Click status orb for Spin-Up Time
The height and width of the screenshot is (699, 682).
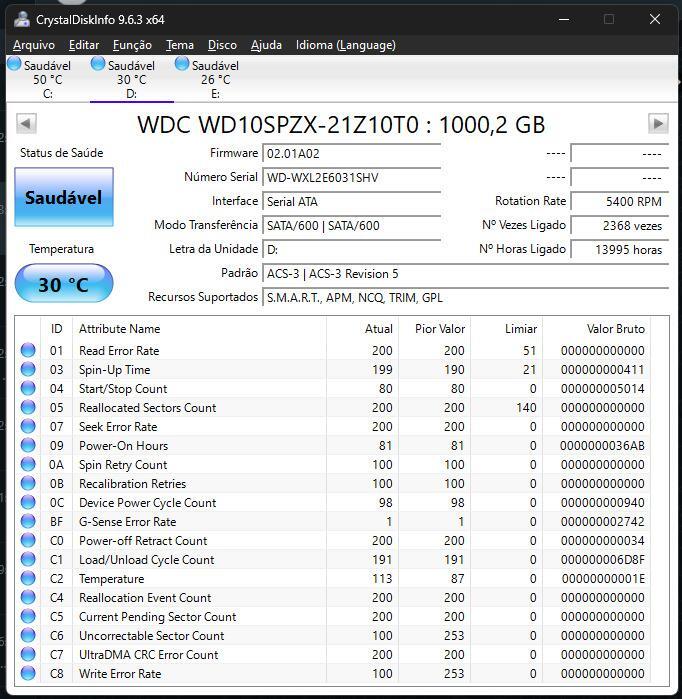(x=28, y=370)
